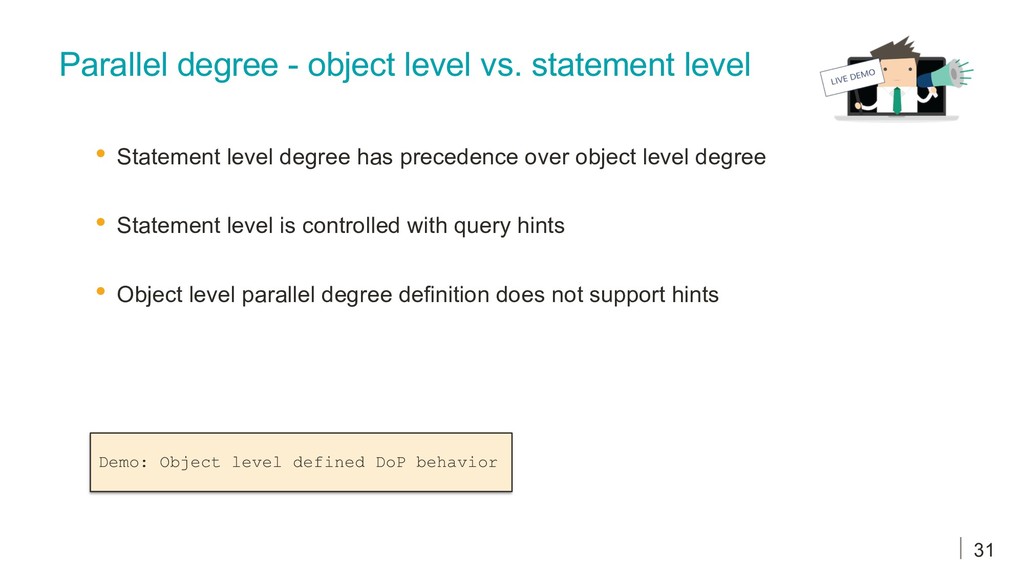
Task: Click the orange bullet before 'Statement level degree'
Action: 101,154
